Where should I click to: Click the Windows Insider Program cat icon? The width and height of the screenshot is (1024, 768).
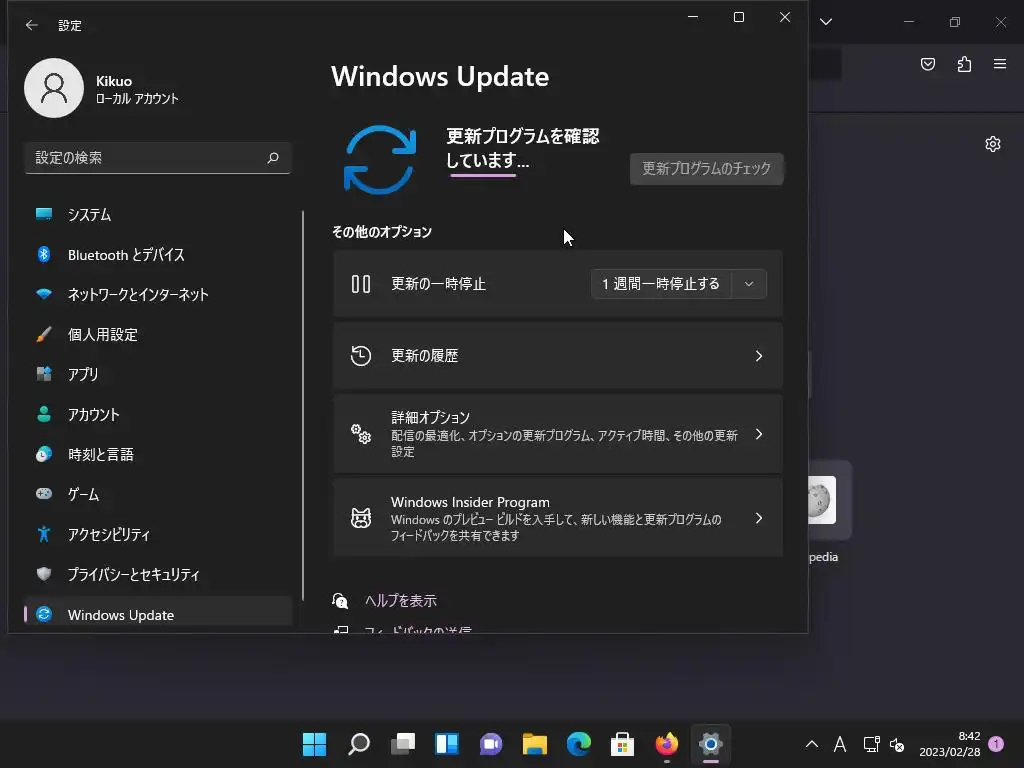pyautogui.click(x=360, y=518)
